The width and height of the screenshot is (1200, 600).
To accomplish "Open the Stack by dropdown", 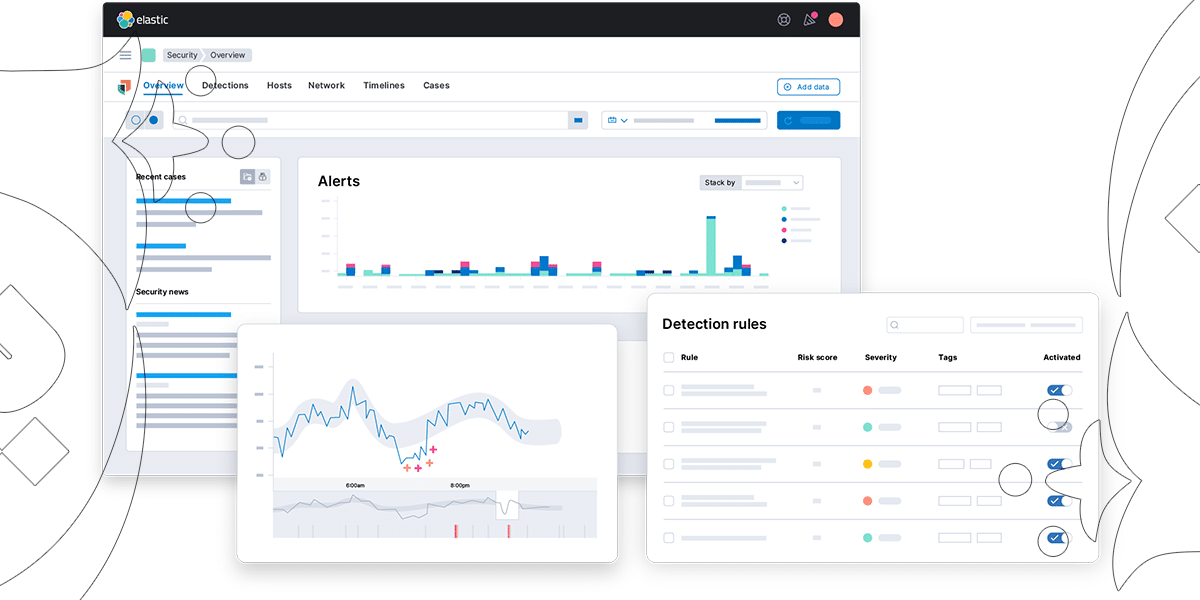I will [x=772, y=183].
